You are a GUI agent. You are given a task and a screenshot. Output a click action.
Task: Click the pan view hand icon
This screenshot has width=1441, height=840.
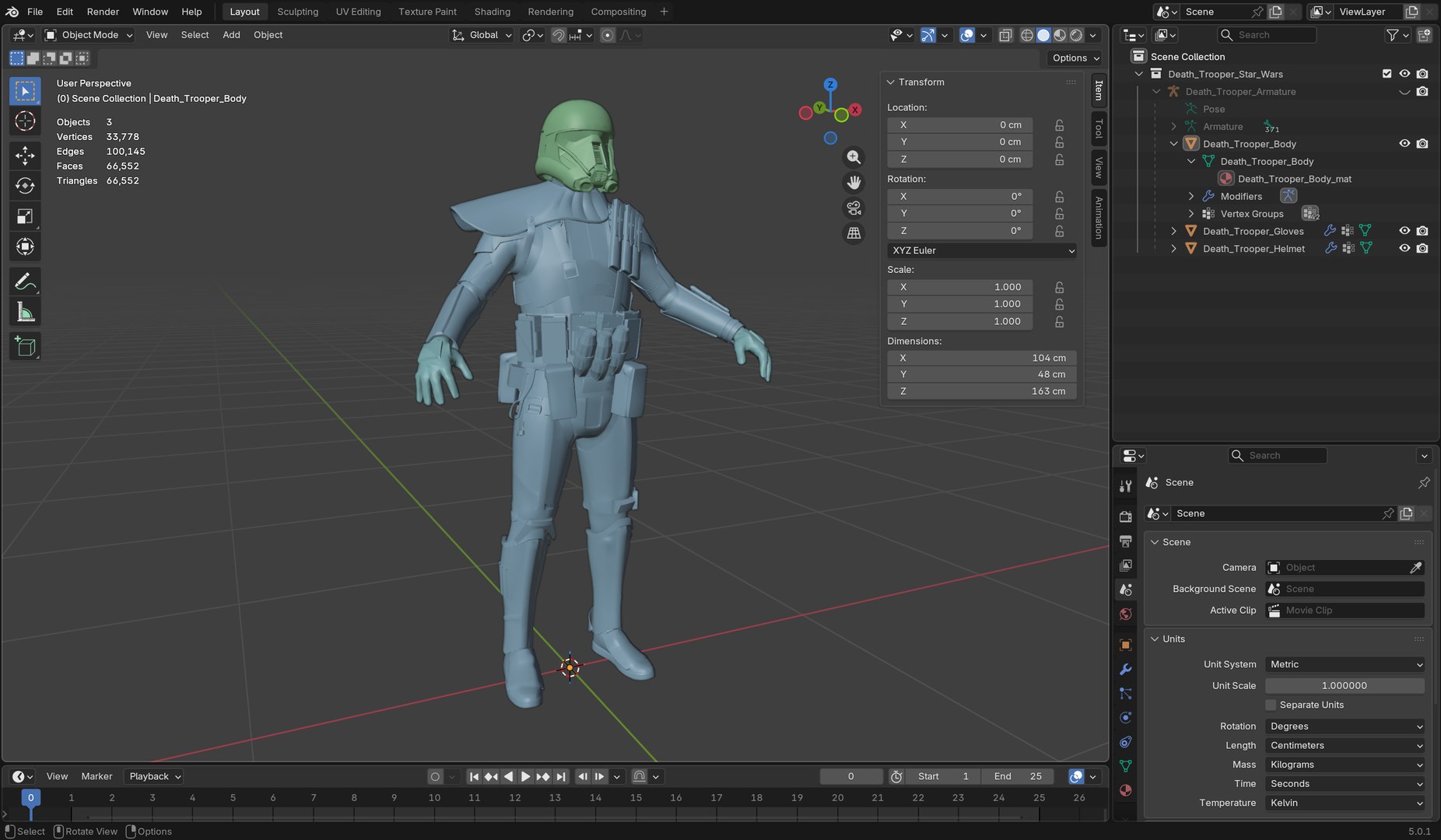pos(854,183)
